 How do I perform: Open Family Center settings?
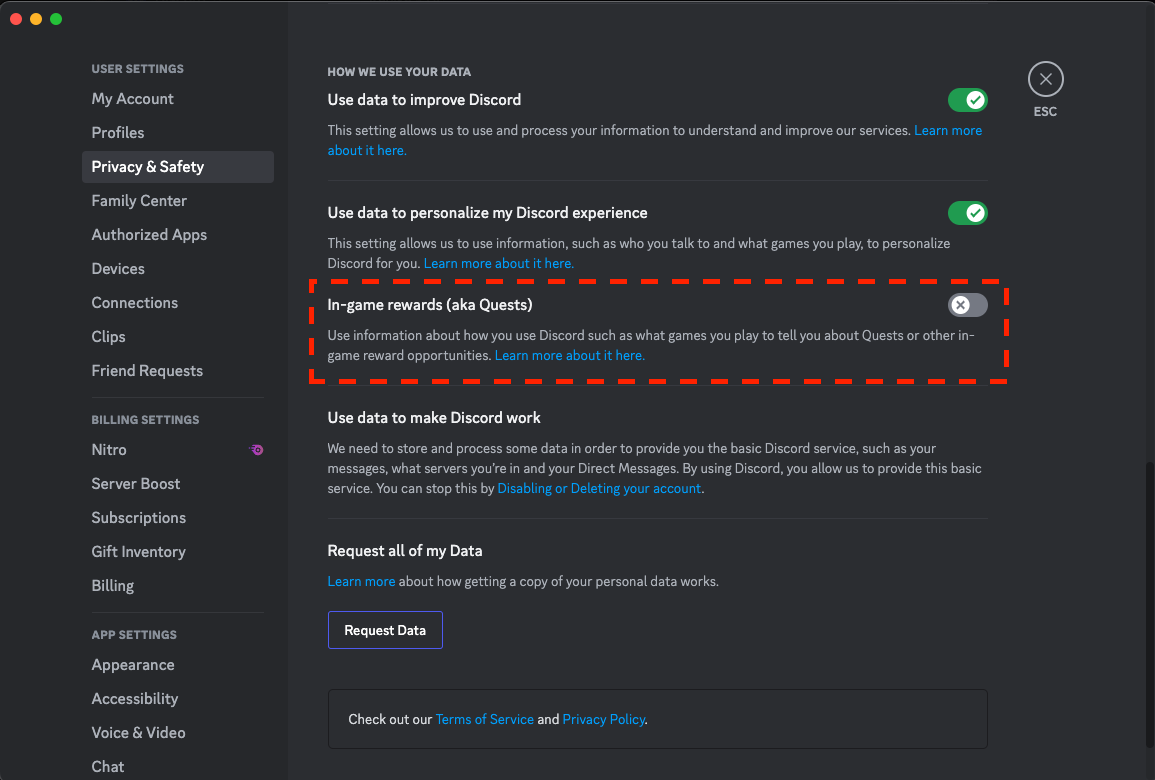tap(138, 200)
